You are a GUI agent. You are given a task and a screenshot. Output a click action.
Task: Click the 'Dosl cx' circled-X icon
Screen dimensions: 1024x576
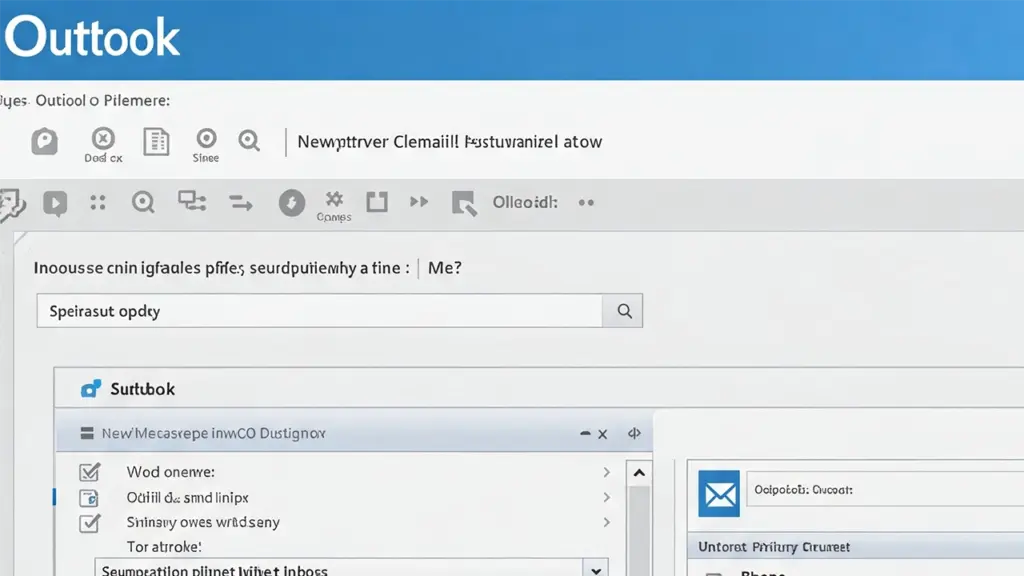click(x=103, y=139)
